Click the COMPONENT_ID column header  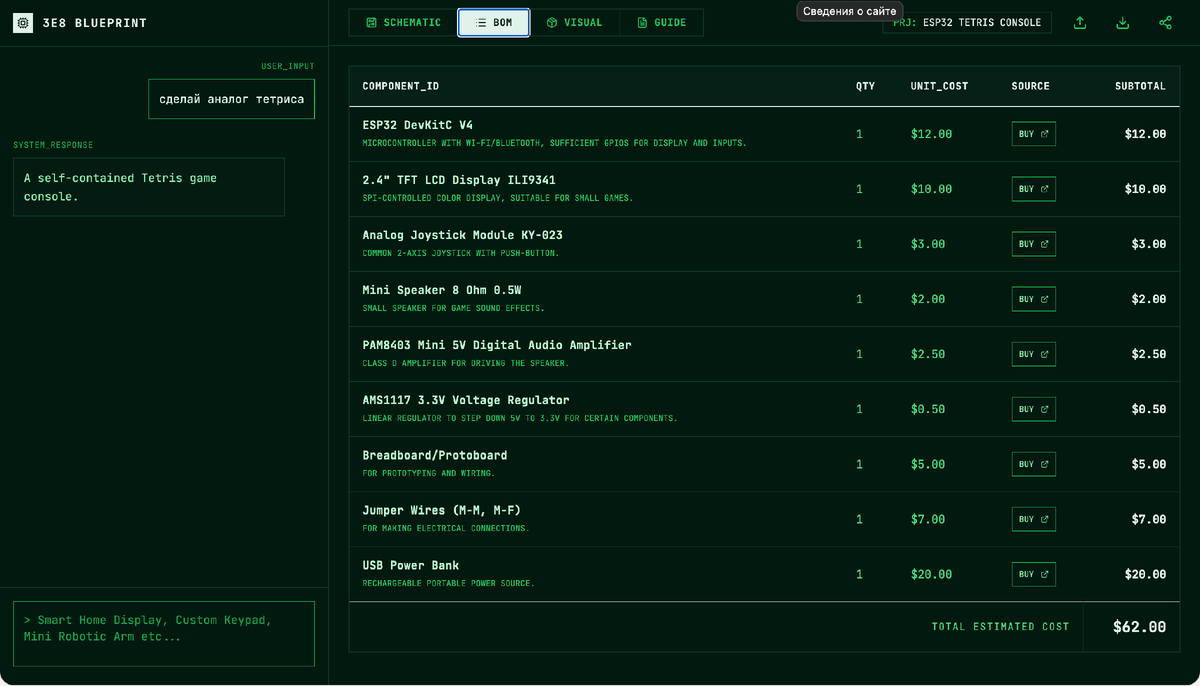(400, 86)
